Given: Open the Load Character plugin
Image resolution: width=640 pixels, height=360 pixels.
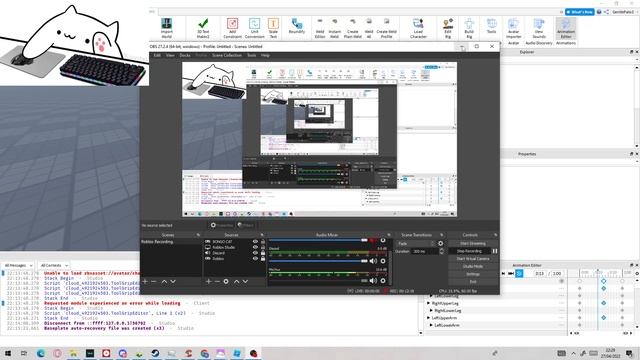Looking at the screenshot, I should coord(418,28).
